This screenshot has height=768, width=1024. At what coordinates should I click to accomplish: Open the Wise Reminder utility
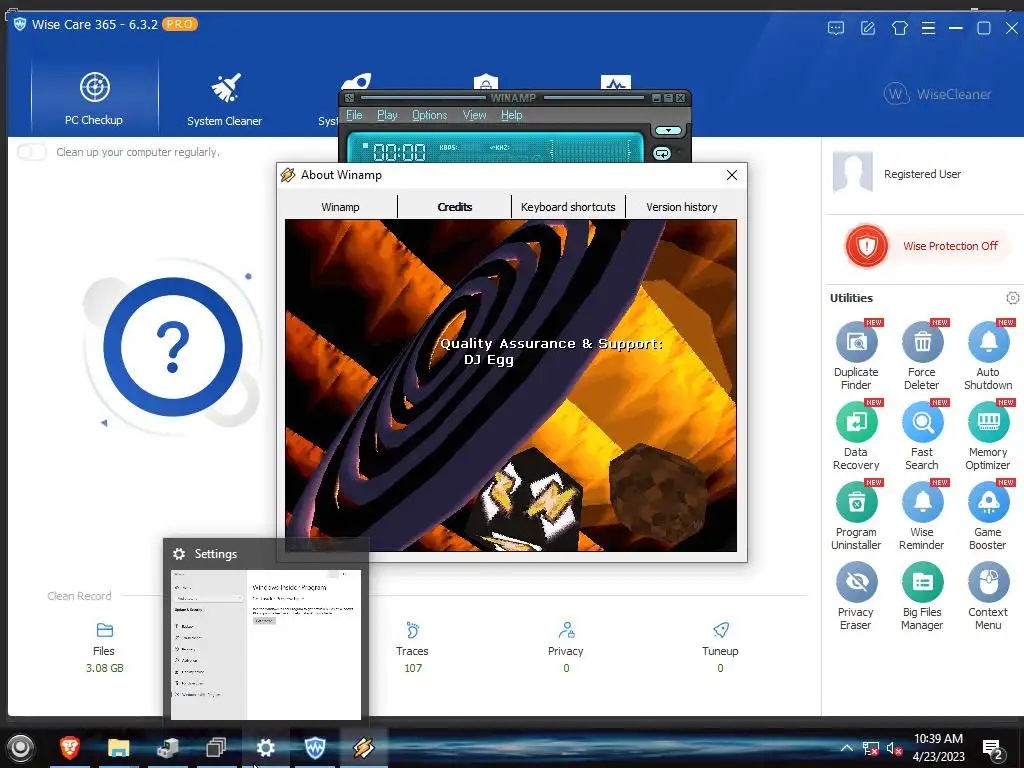click(921, 516)
